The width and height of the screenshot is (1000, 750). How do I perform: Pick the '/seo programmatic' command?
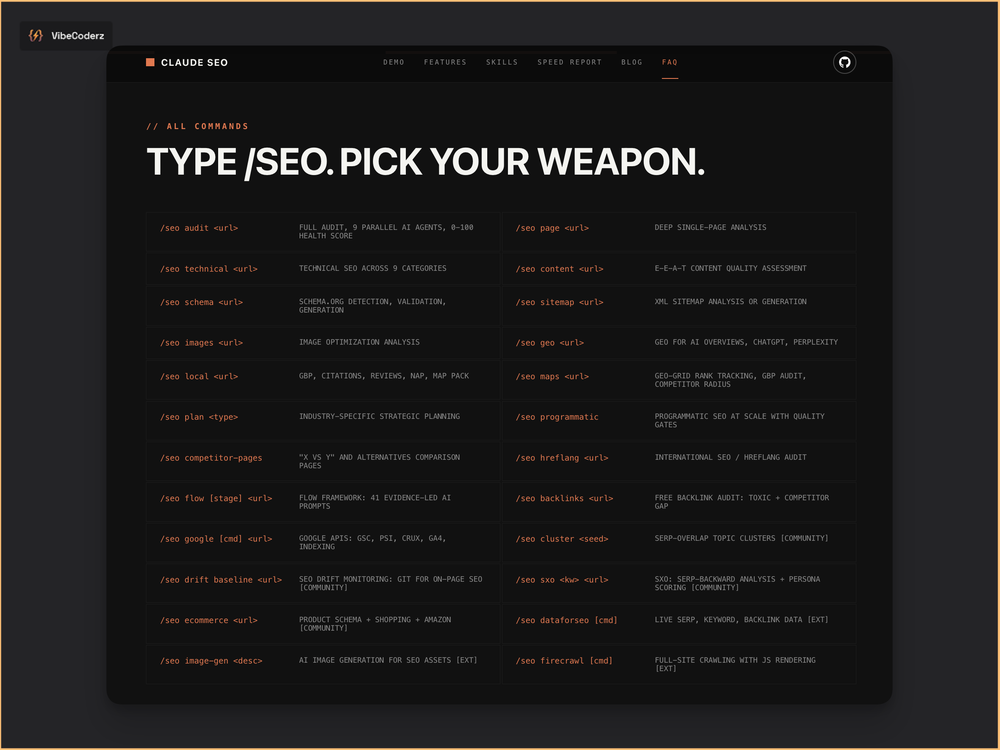click(x=557, y=417)
